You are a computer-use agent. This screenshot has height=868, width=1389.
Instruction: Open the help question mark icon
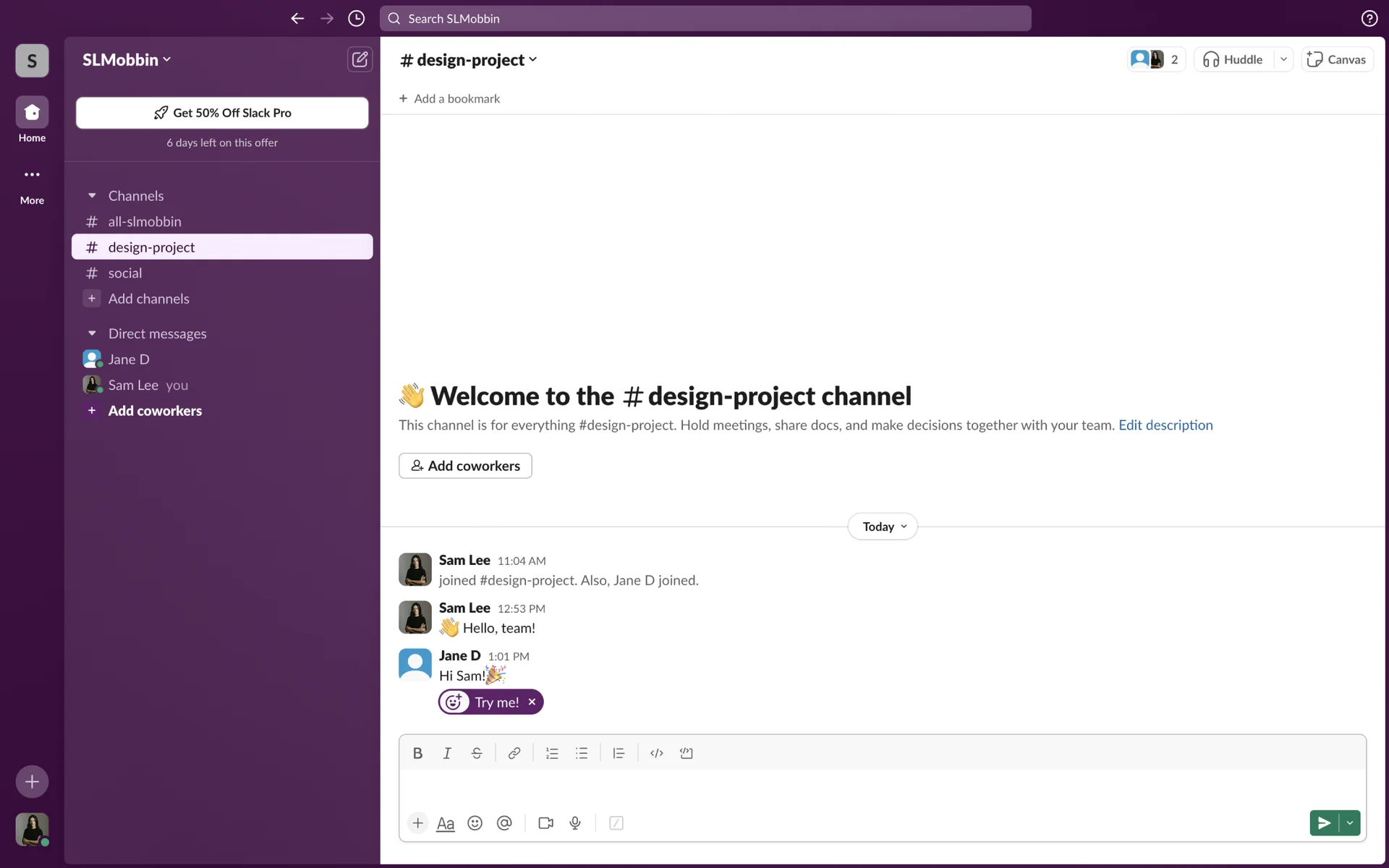pyautogui.click(x=1369, y=19)
